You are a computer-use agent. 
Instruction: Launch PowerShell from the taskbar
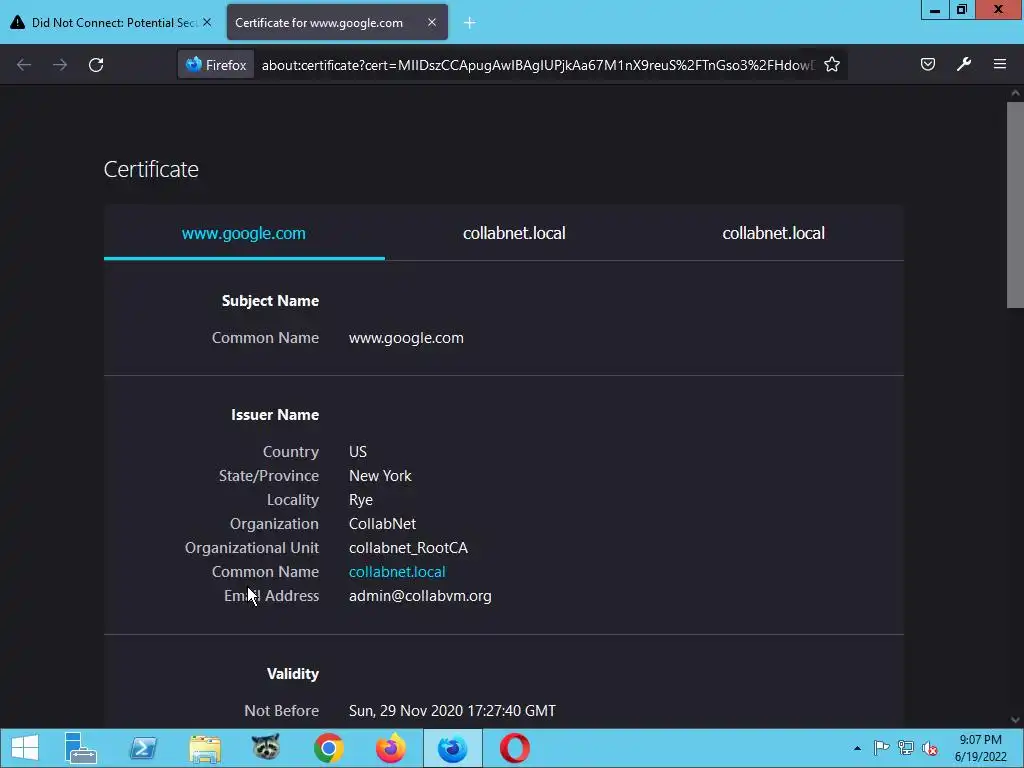point(143,748)
